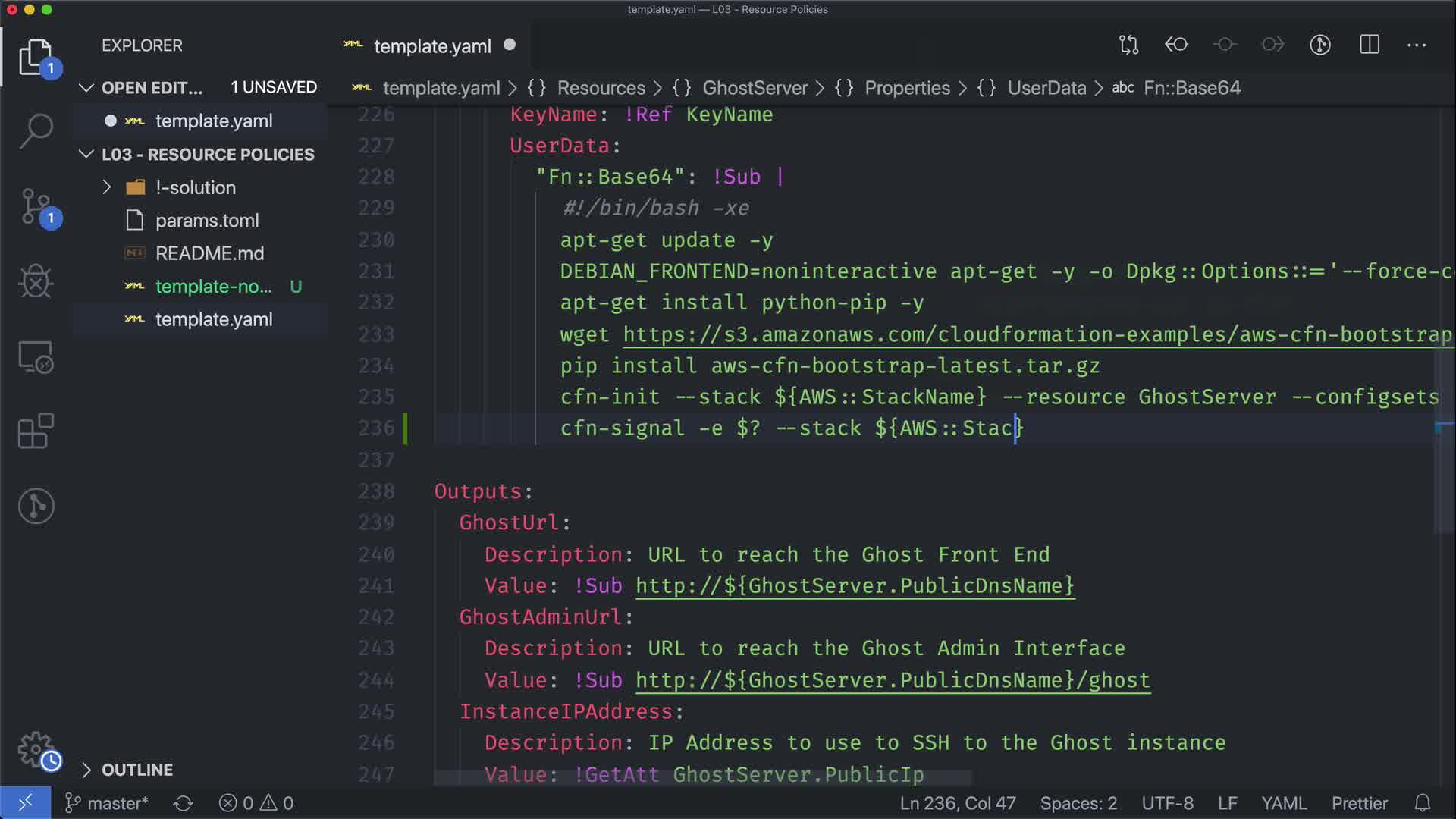This screenshot has height=819, width=1456.
Task: Open the Run and Debug view
Action: [36, 281]
